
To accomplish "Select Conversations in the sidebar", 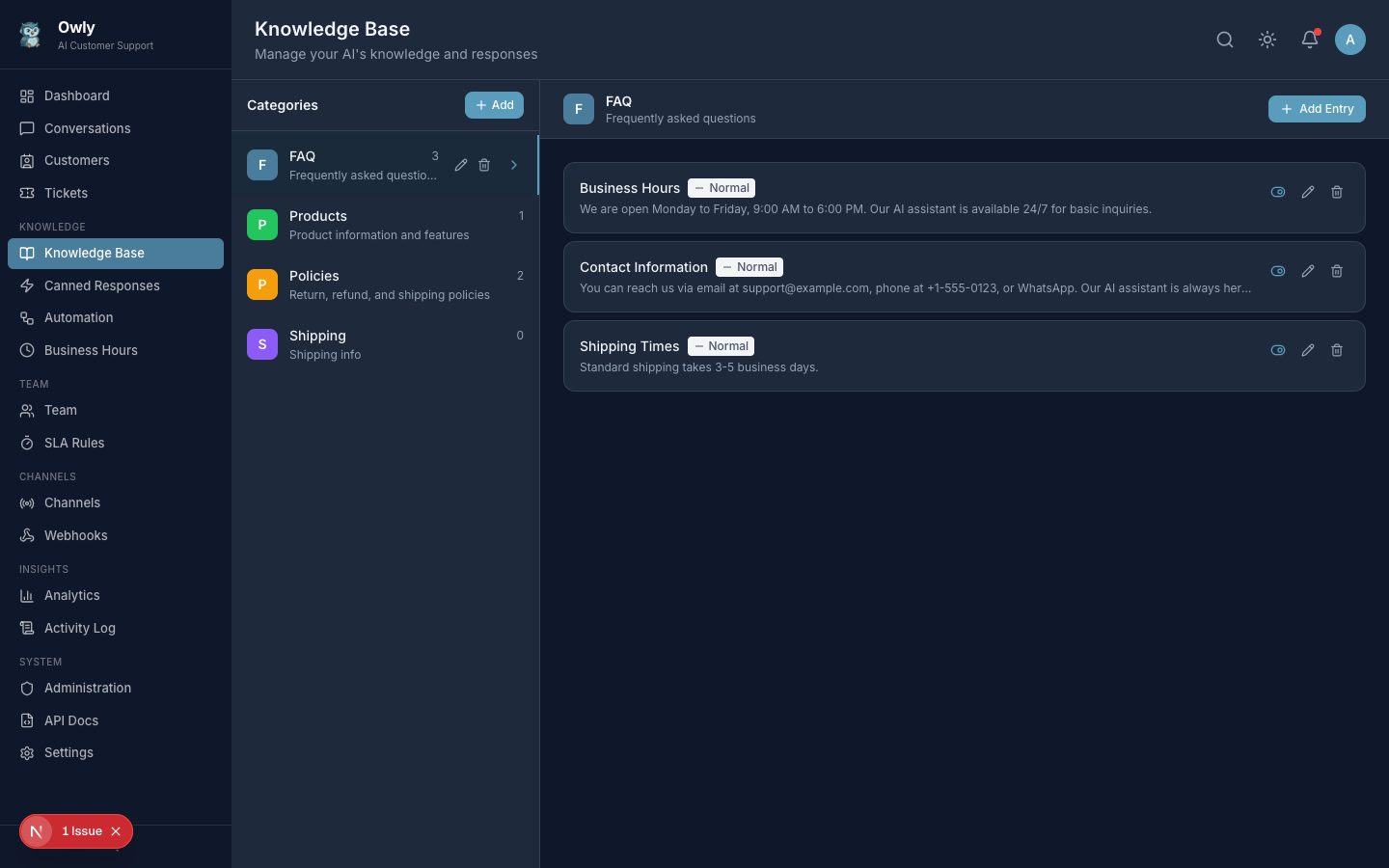I will (87, 128).
